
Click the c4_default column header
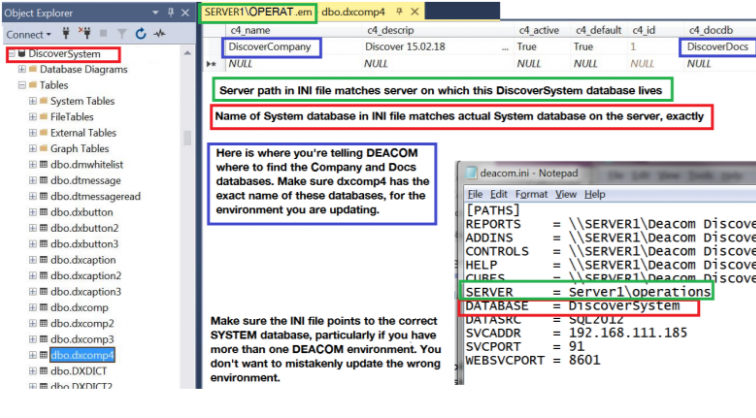(x=599, y=30)
